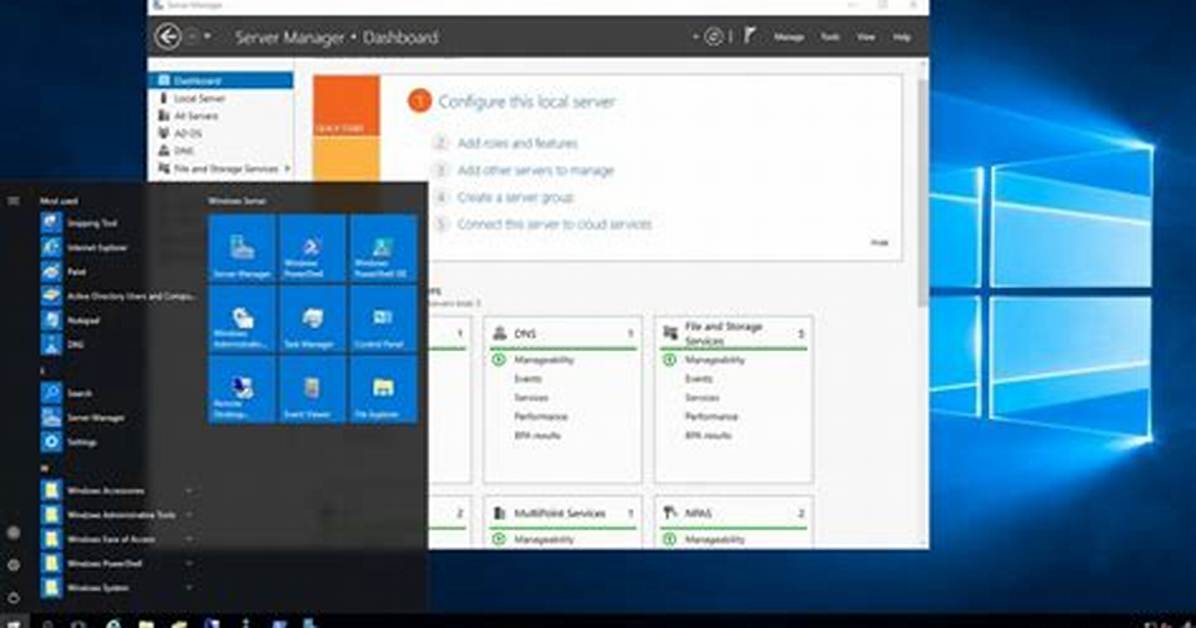Click the Server Manager dashboard vertical scrollbar
The height and width of the screenshot is (628, 1196).
click(x=923, y=191)
